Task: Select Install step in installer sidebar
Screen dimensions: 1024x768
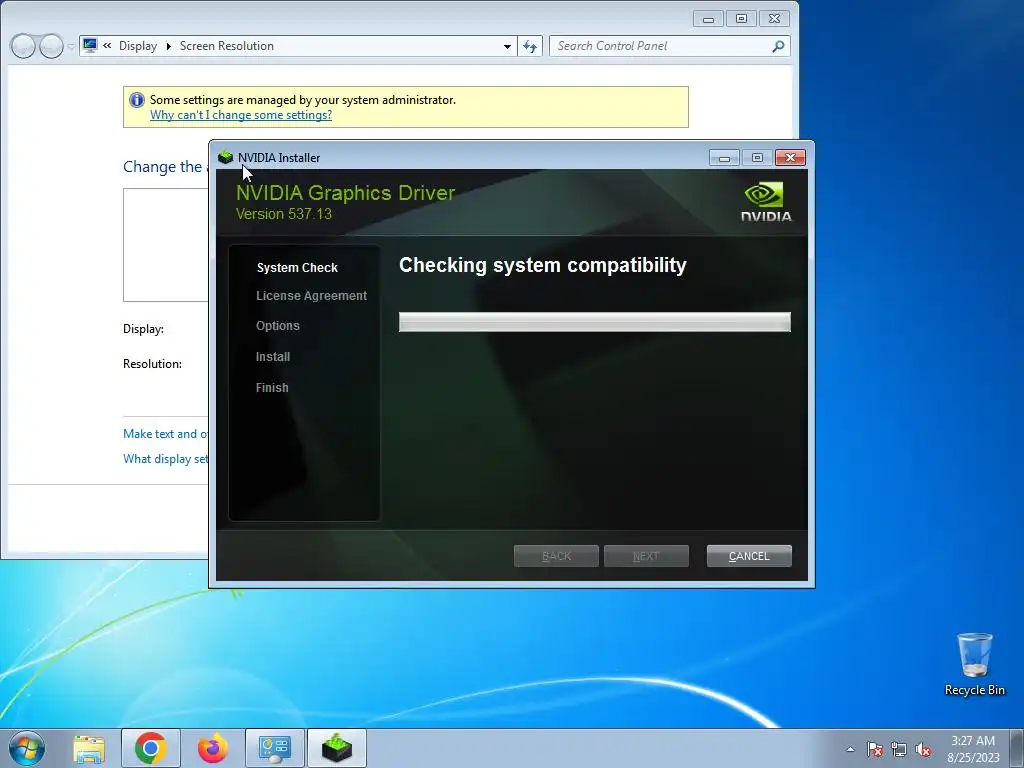Action: tap(273, 357)
